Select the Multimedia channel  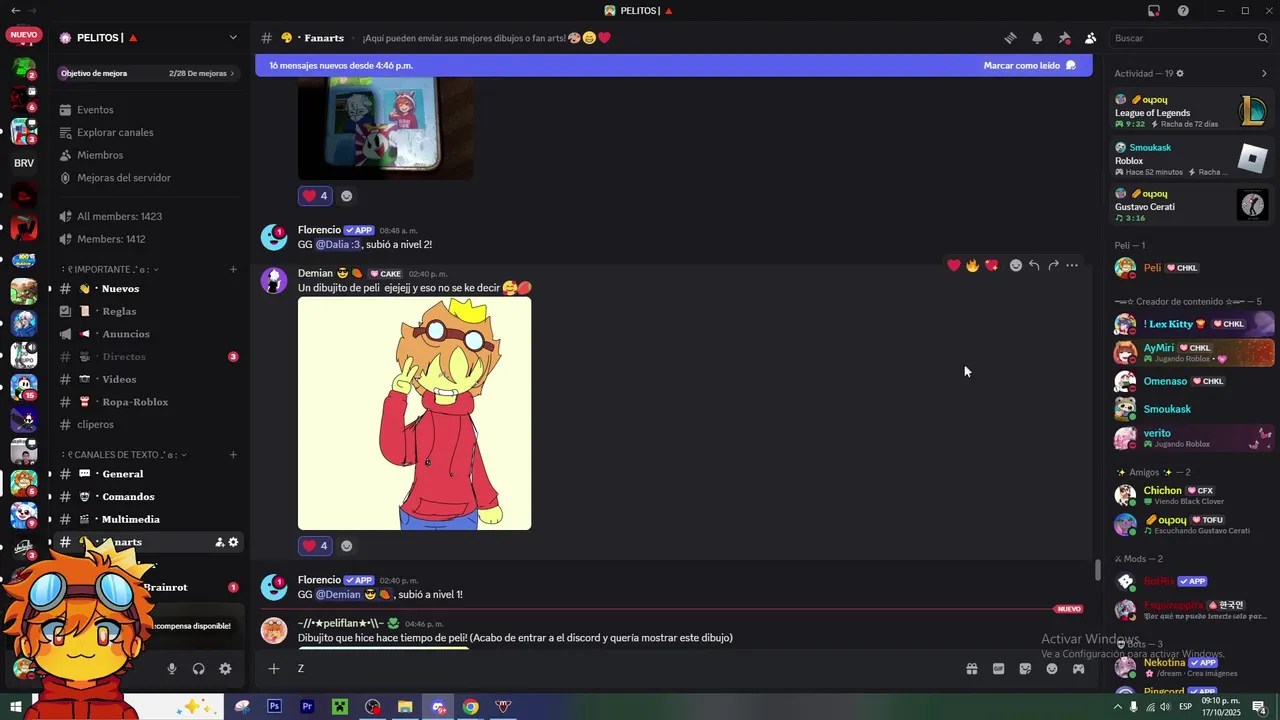[148, 519]
